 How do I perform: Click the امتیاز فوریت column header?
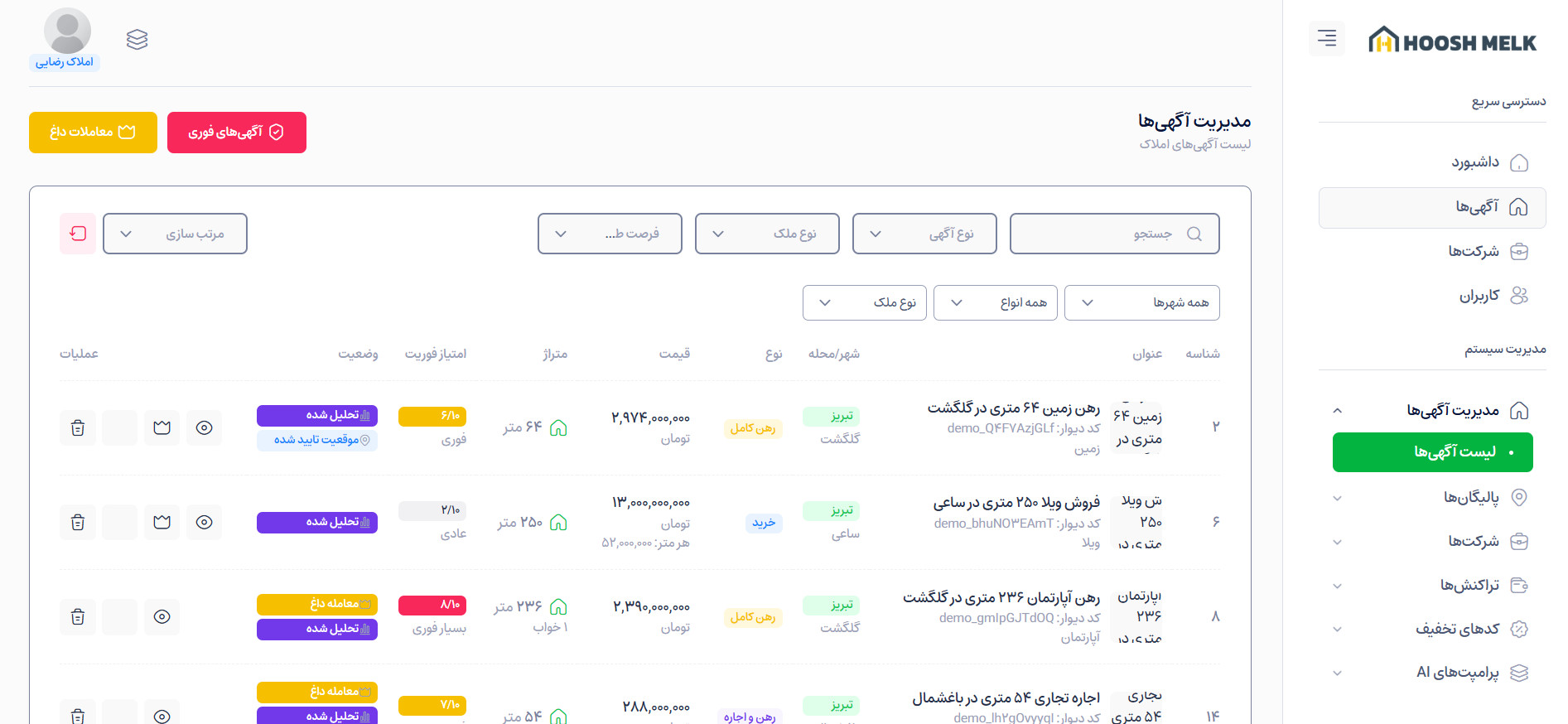coord(436,354)
